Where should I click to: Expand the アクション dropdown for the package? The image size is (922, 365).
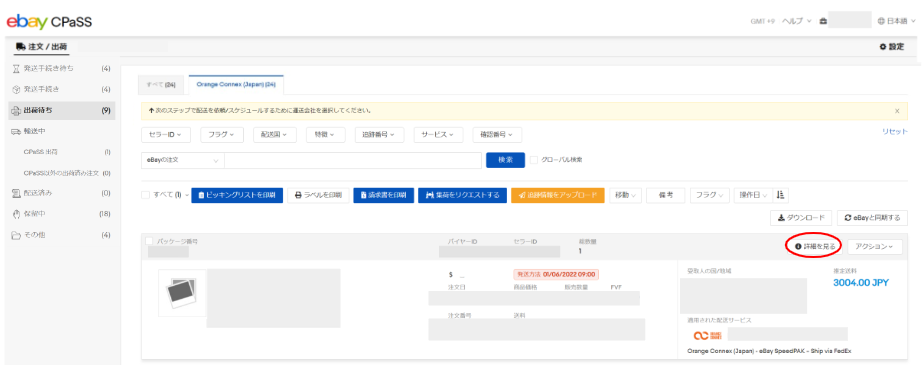tap(874, 247)
